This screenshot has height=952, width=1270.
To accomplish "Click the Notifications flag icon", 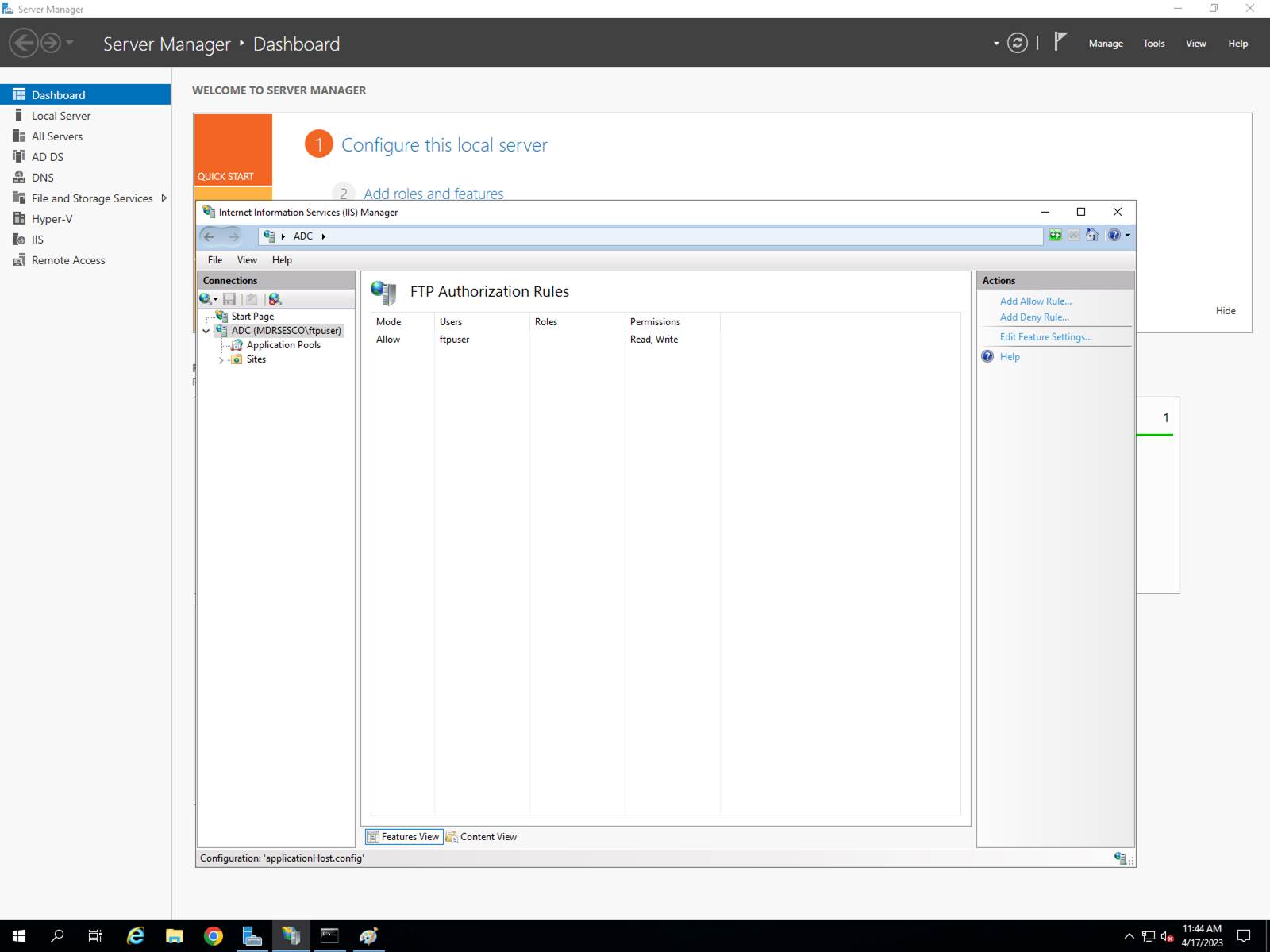I will point(1060,41).
